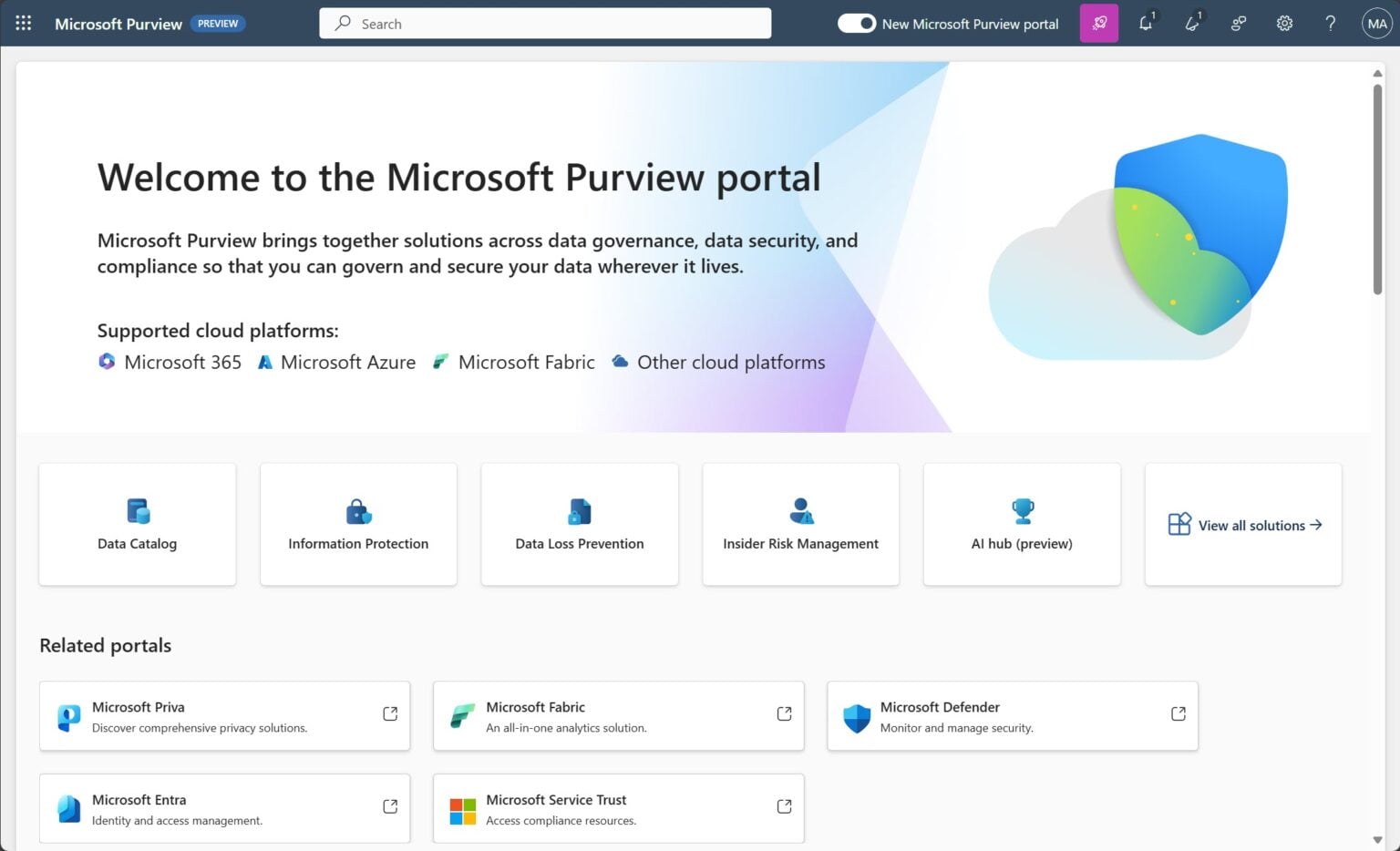Open Data Loss Prevention
Image resolution: width=1400 pixels, height=851 pixels.
click(x=579, y=524)
